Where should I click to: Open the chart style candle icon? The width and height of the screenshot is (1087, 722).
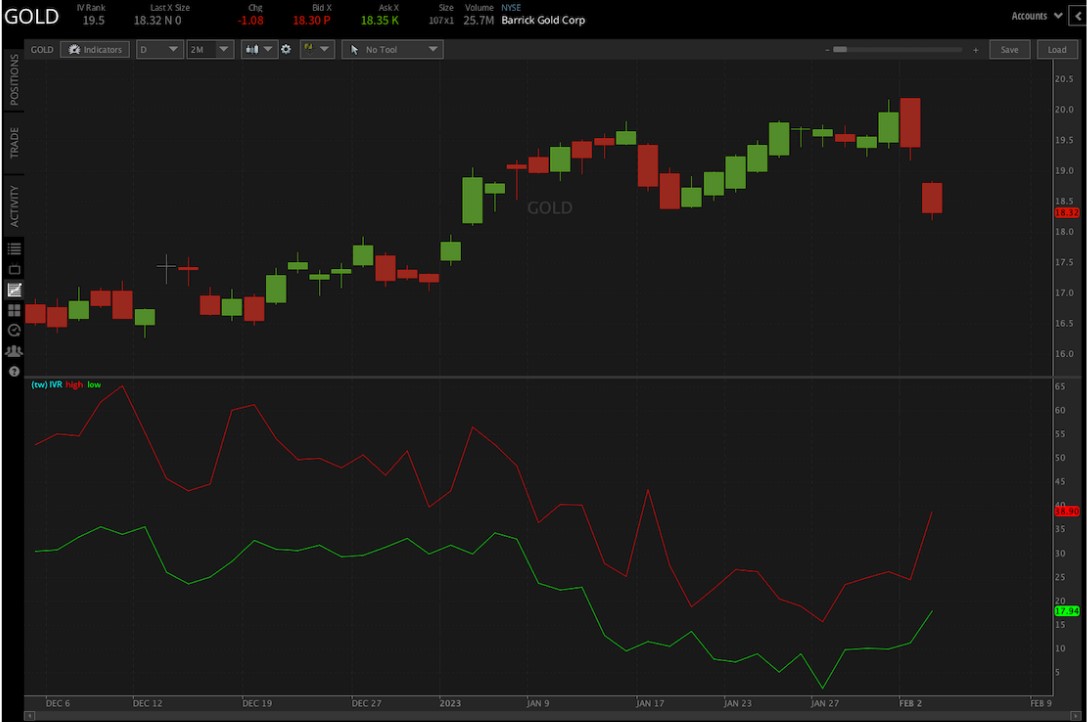(x=250, y=49)
